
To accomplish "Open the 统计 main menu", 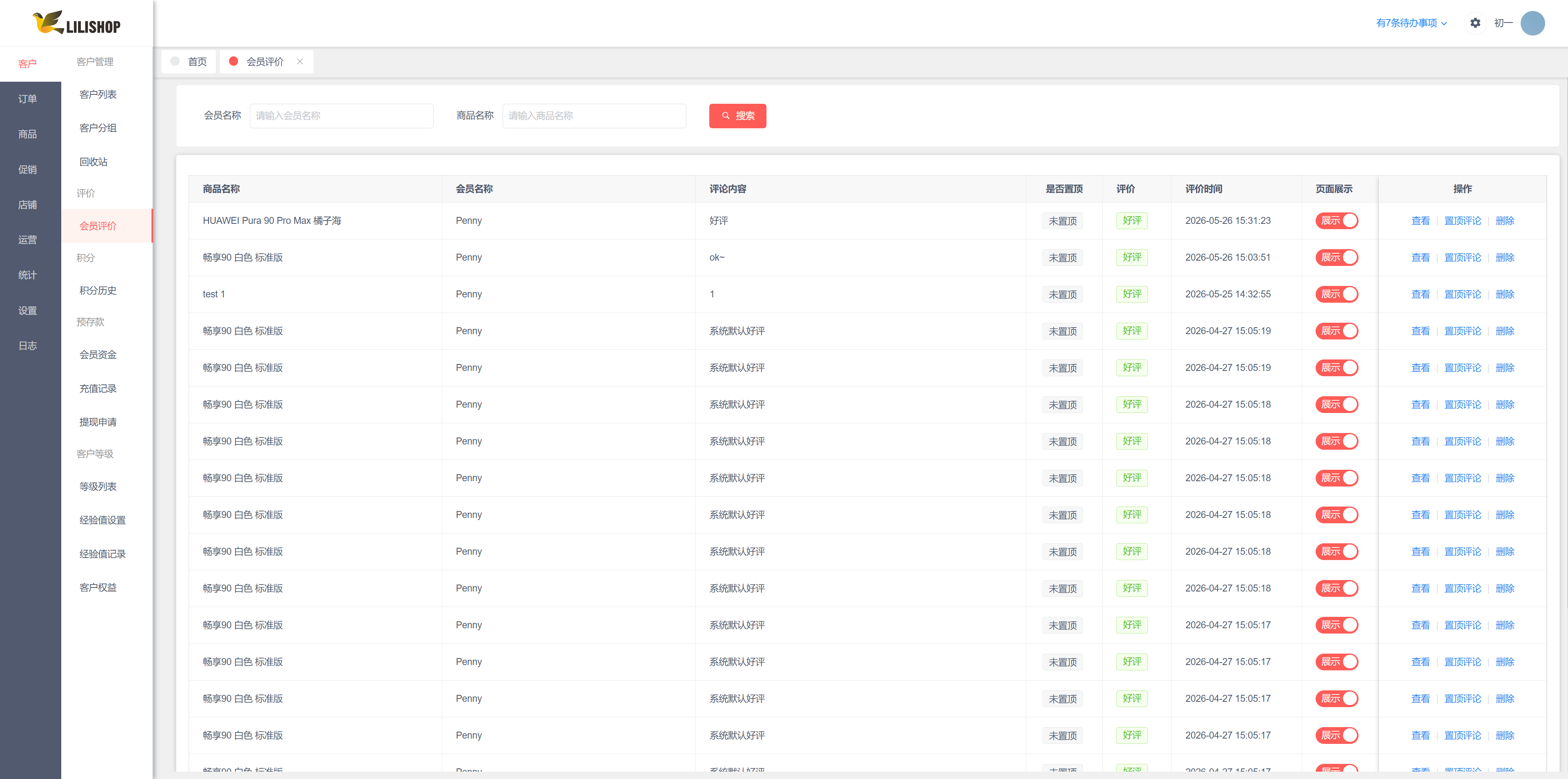I will pos(27,275).
